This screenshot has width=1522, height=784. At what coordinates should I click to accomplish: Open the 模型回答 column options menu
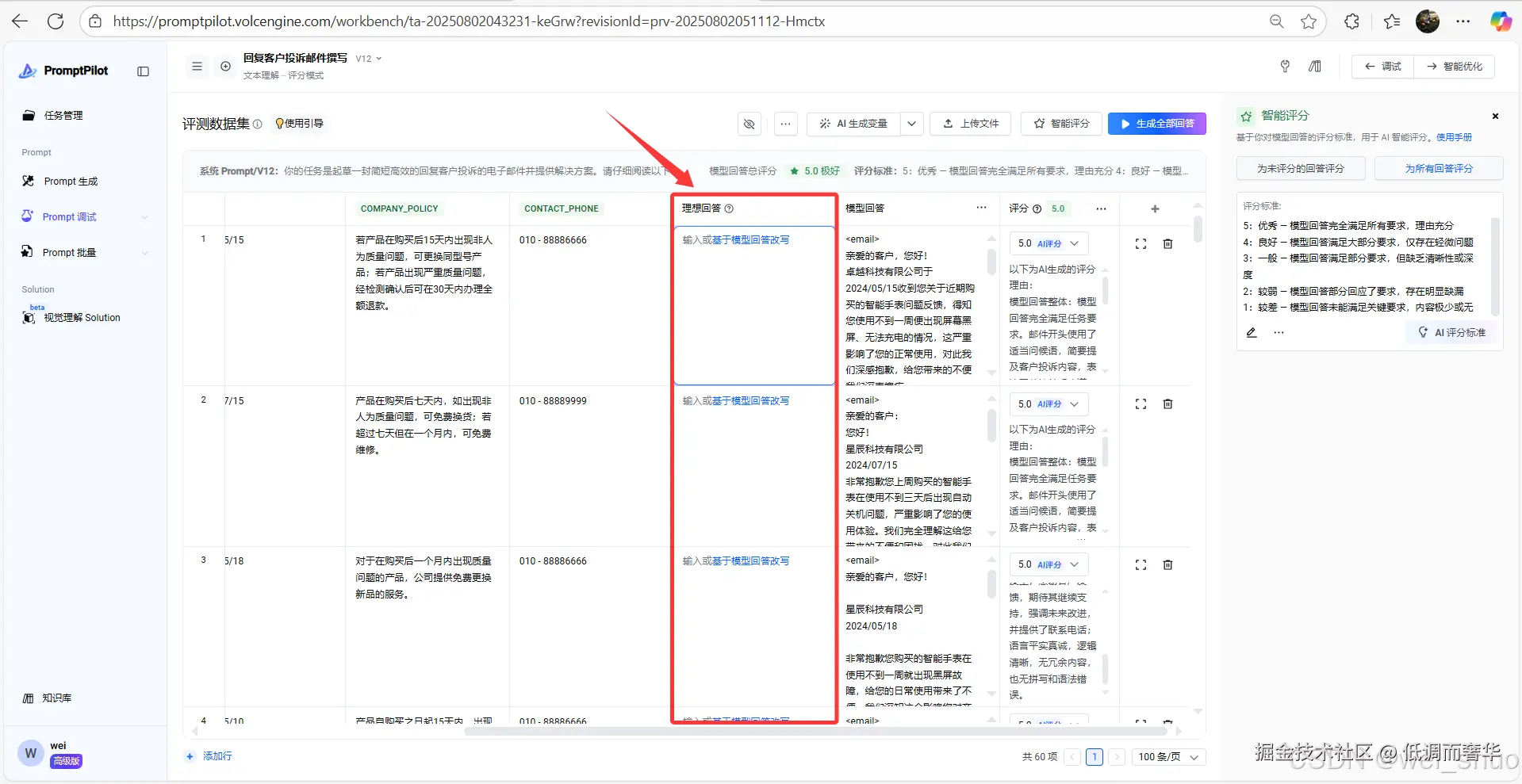point(981,208)
